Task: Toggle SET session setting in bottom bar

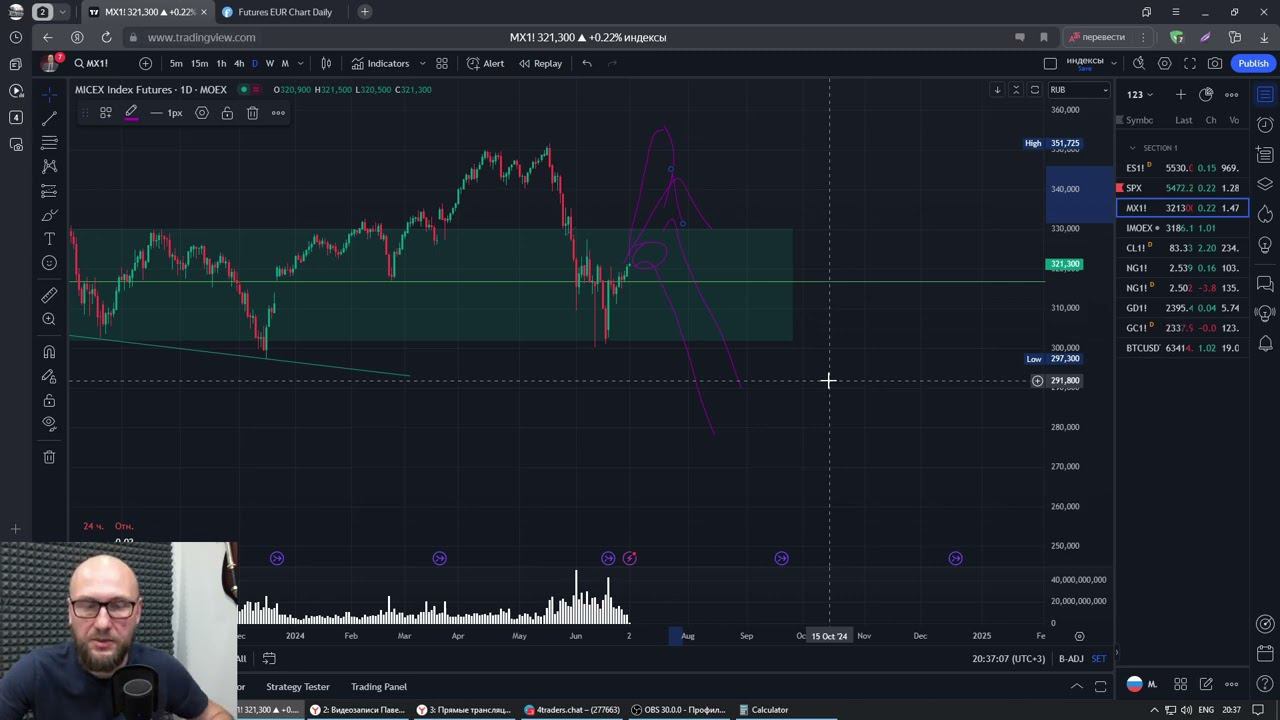Action: pyautogui.click(x=1098, y=659)
